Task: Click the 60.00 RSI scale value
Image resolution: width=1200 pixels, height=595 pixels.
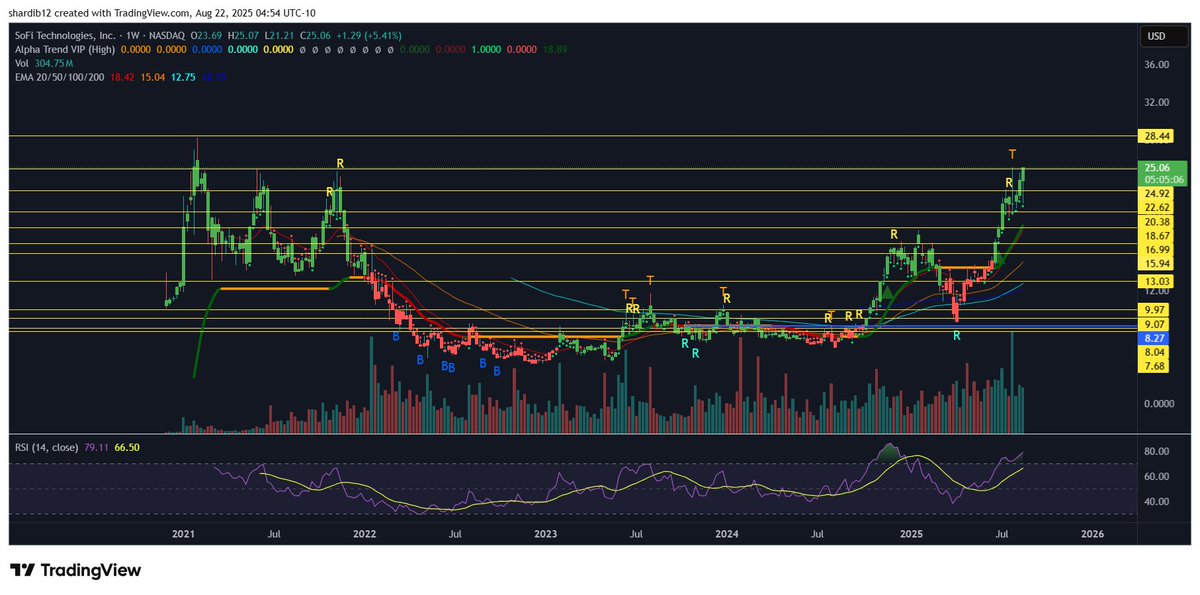Action: (x=1157, y=477)
